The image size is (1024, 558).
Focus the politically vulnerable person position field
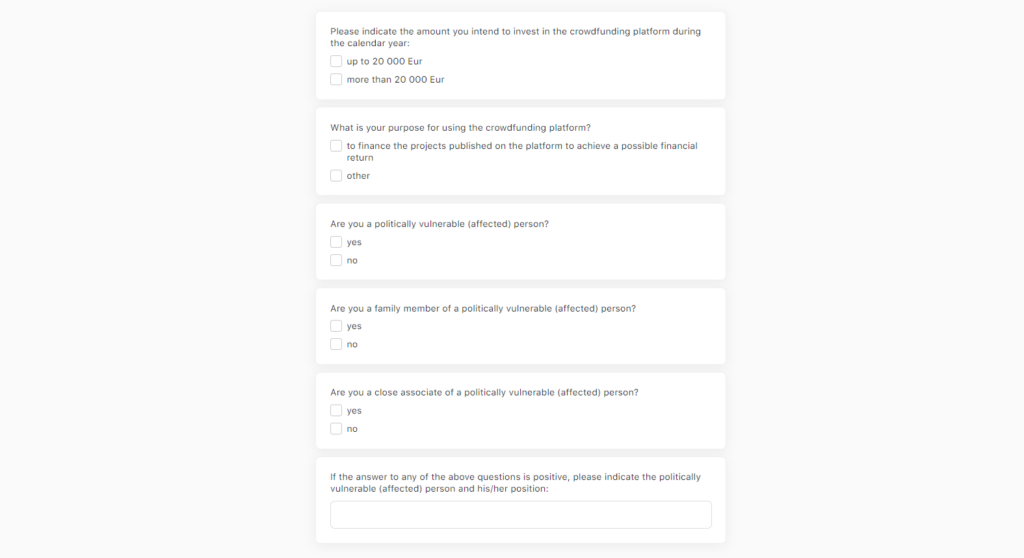pyautogui.click(x=520, y=515)
